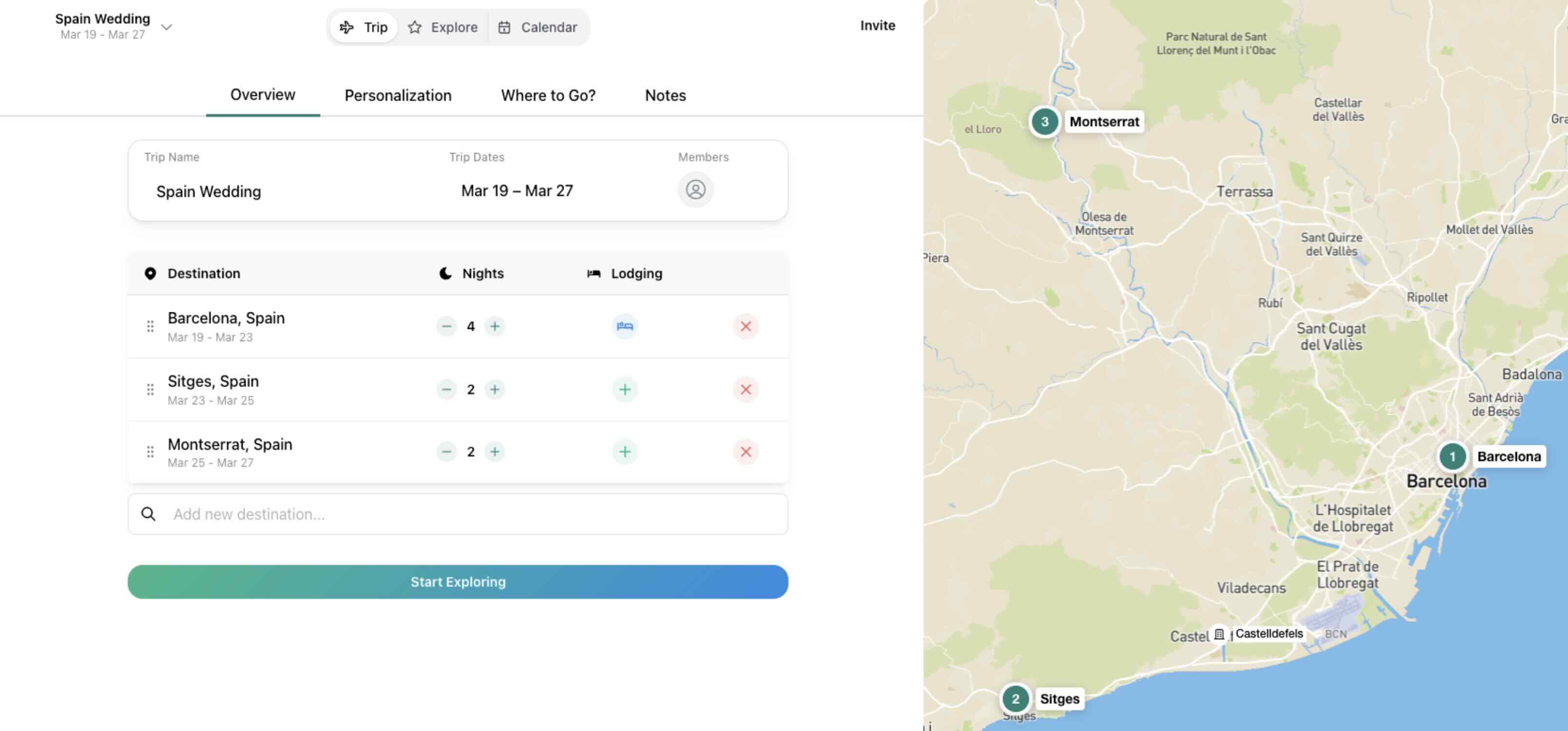
Task: Click the Add new destination field
Action: coord(365,514)
